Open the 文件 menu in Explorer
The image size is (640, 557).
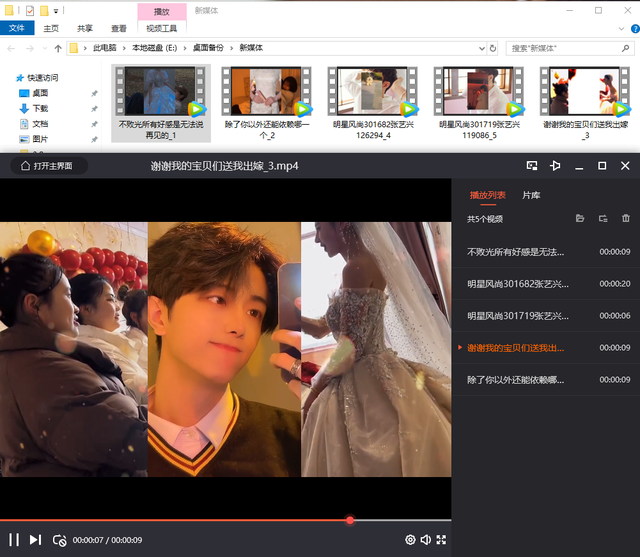coord(17,28)
